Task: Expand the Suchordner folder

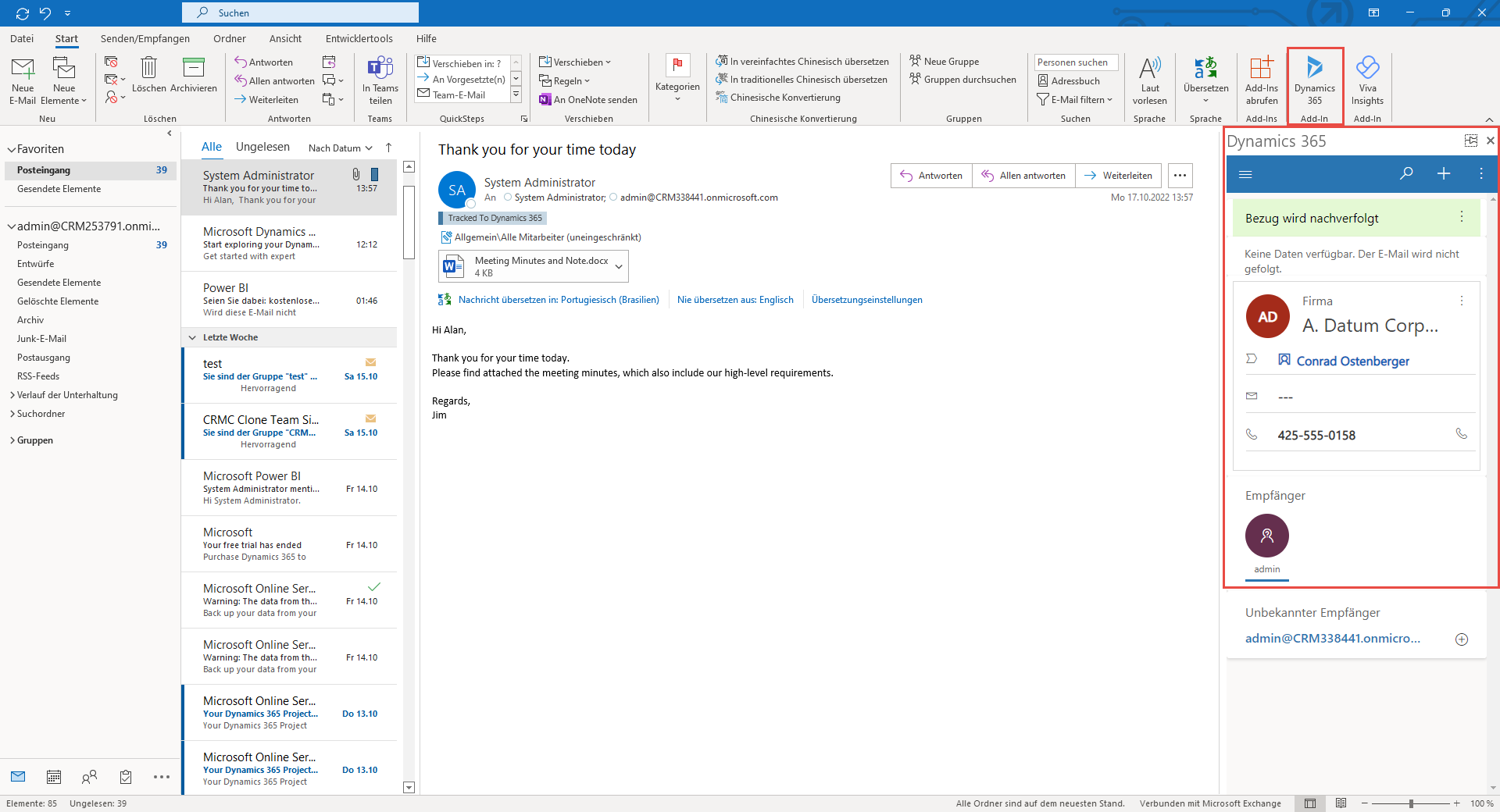Action: click(12, 414)
